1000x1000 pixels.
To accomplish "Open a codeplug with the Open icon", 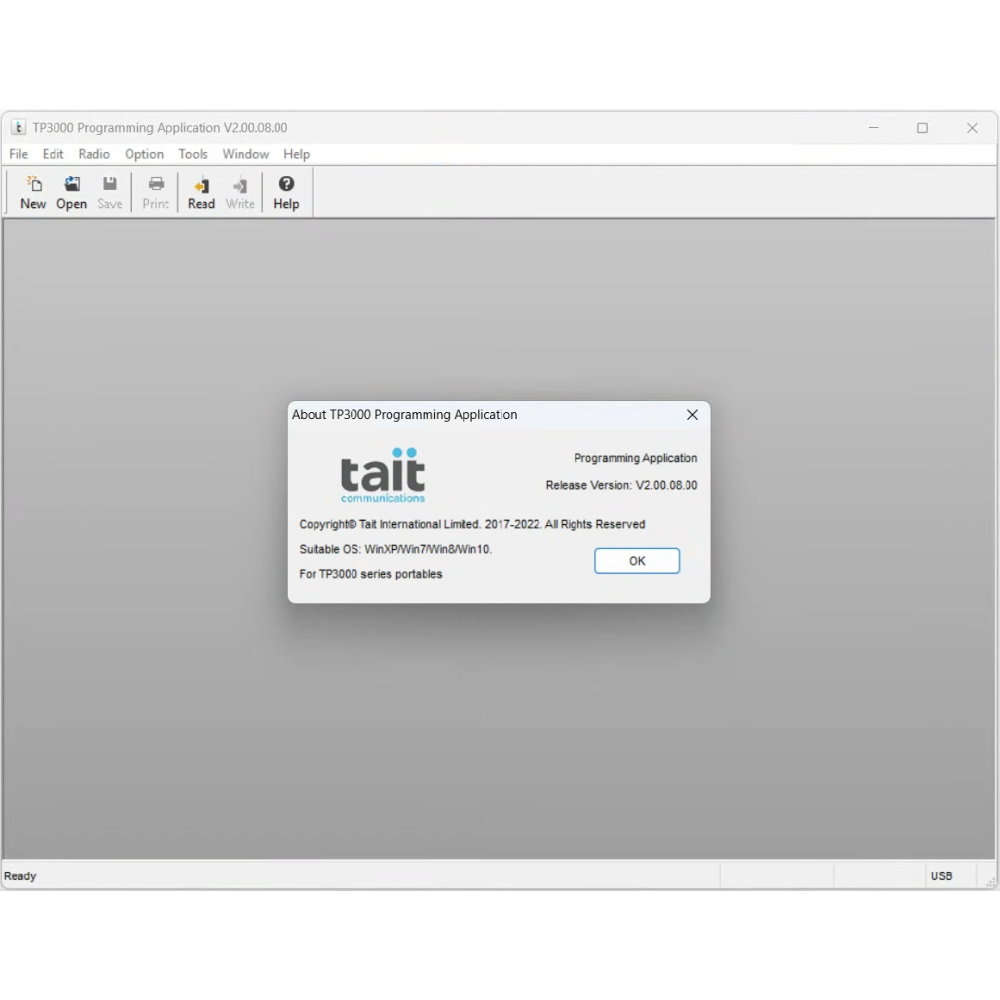I will tap(71, 191).
